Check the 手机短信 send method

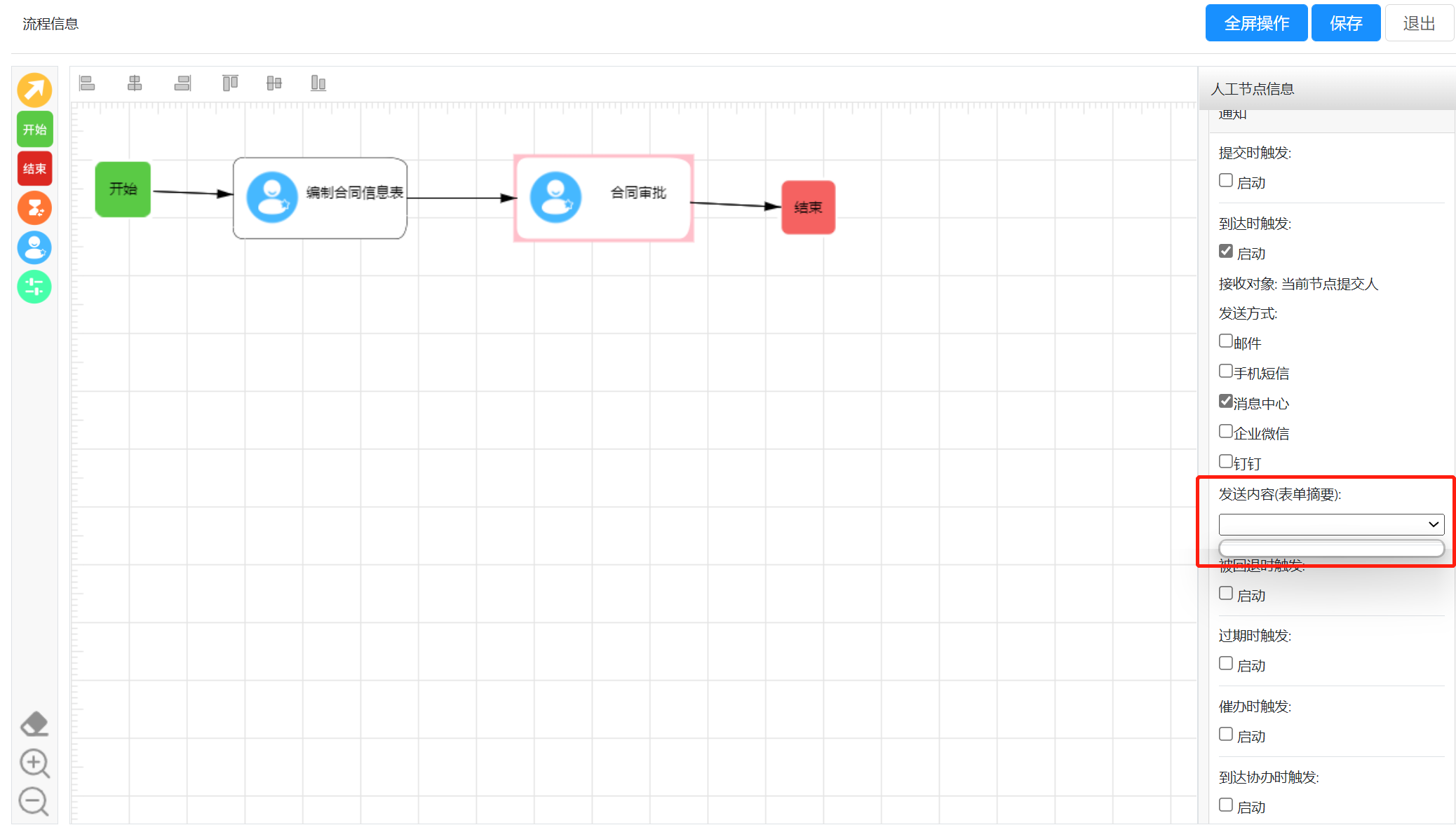1226,371
